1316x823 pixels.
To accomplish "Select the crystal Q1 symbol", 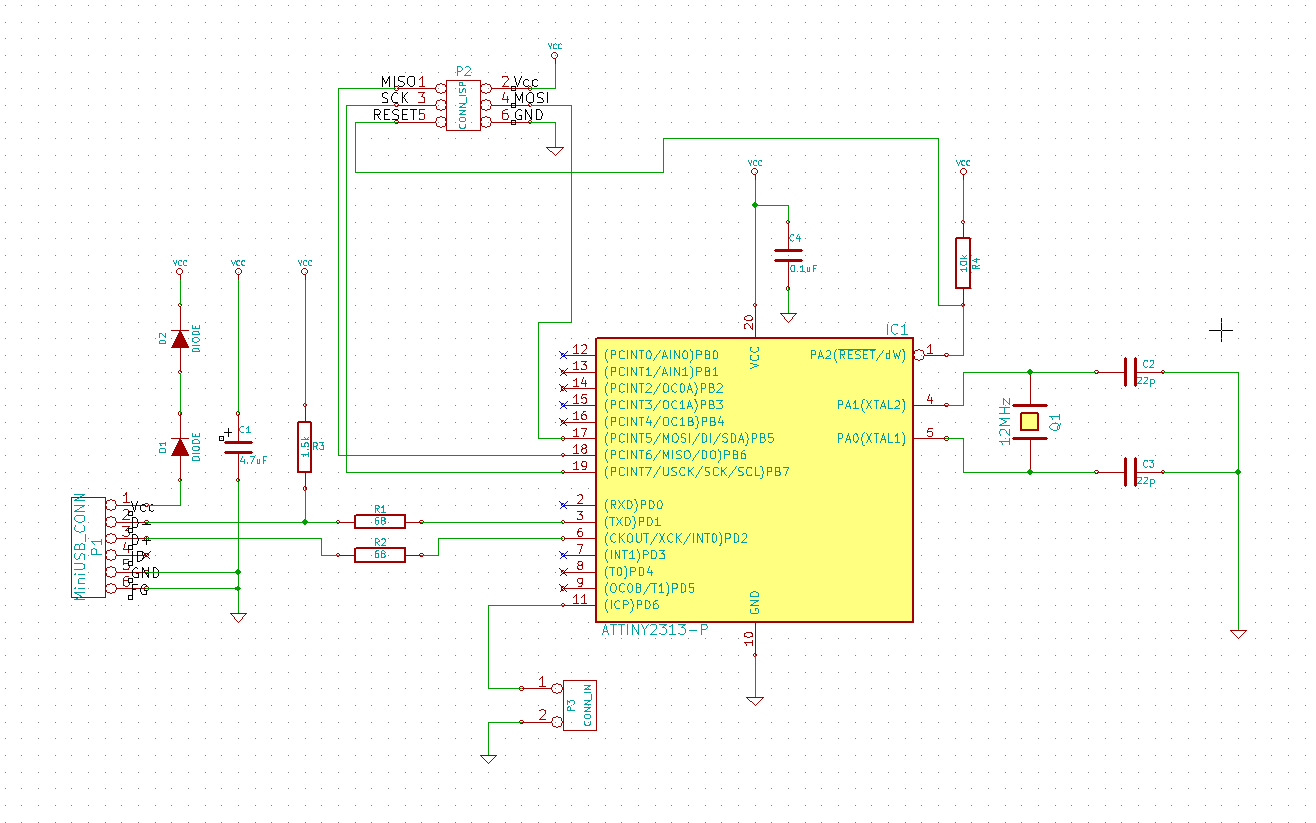I will coord(1030,421).
